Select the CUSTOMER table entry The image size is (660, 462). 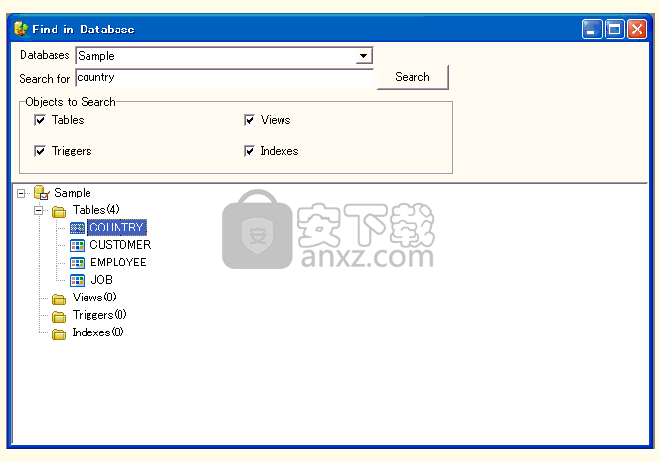[x=120, y=245]
